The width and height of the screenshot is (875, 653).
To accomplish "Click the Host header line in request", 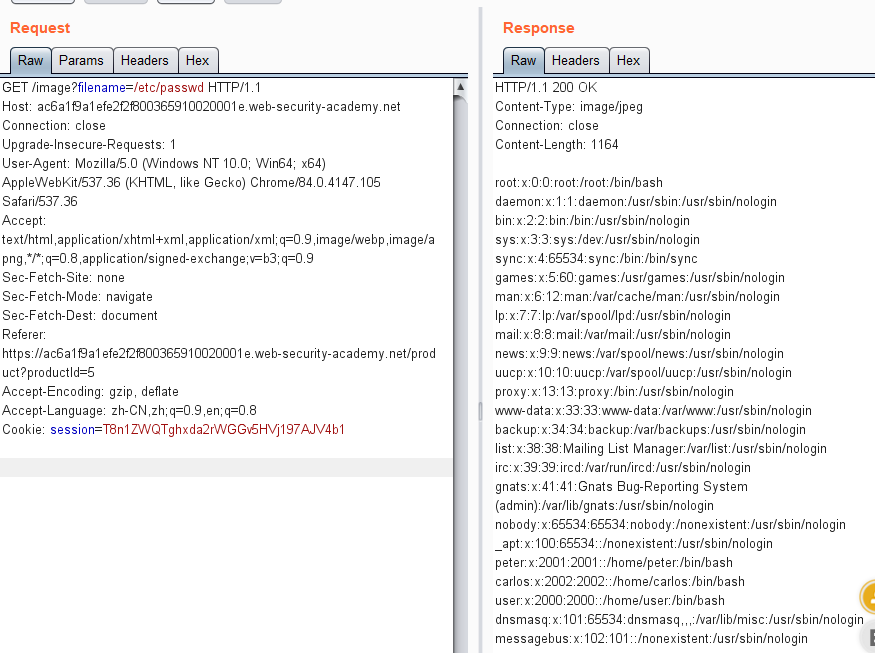I will 201,107.
